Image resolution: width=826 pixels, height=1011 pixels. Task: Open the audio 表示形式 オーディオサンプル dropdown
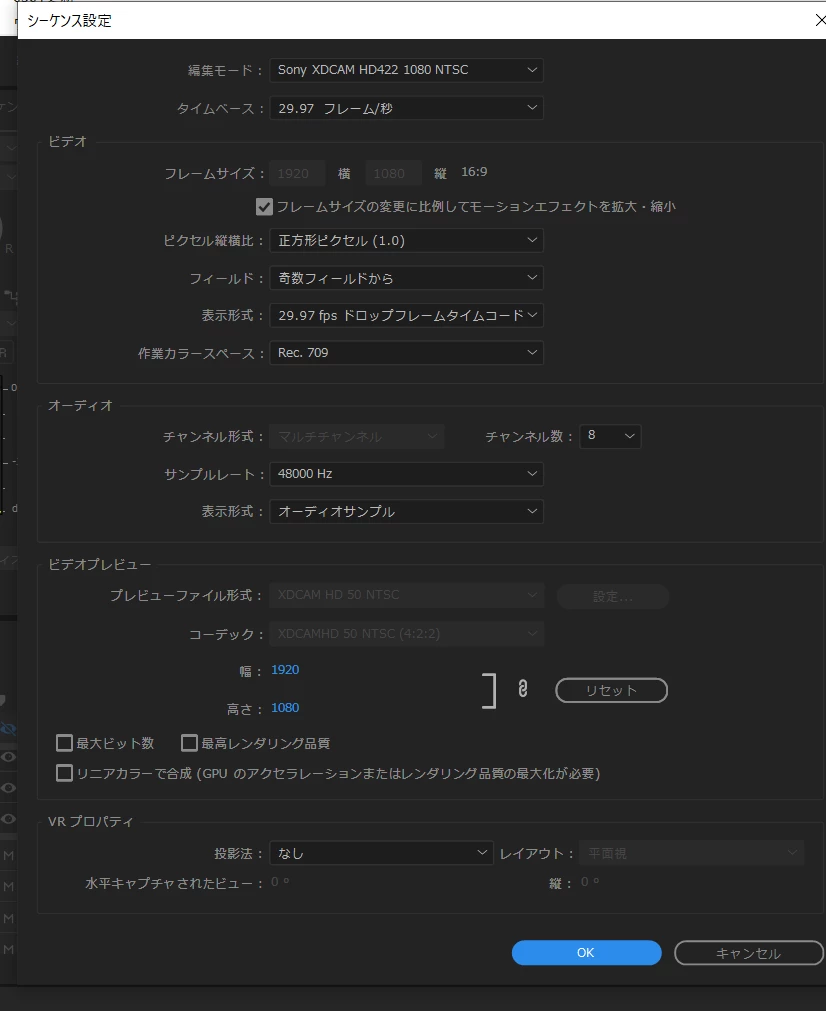point(406,511)
